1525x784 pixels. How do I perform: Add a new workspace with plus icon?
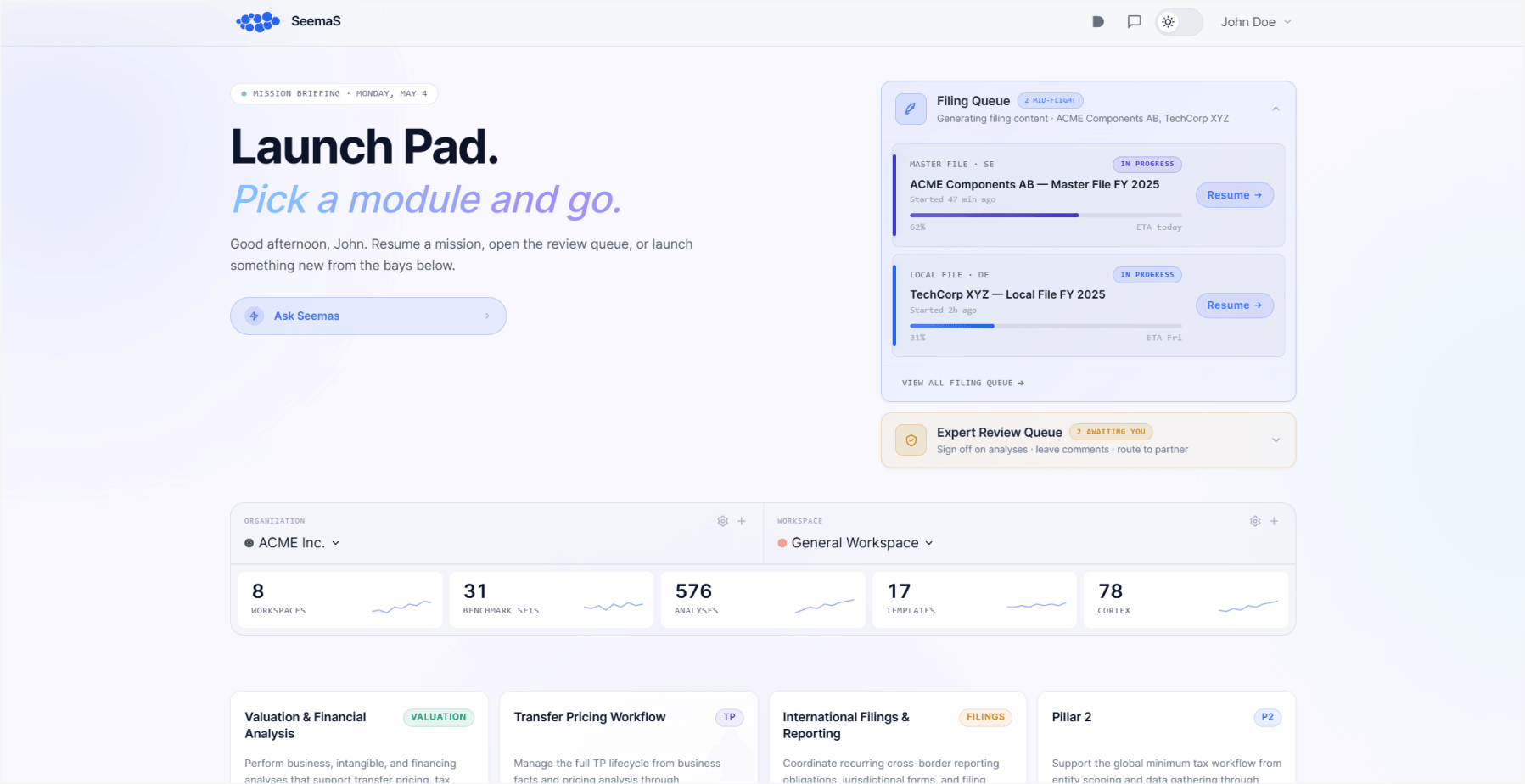pyautogui.click(x=1274, y=521)
